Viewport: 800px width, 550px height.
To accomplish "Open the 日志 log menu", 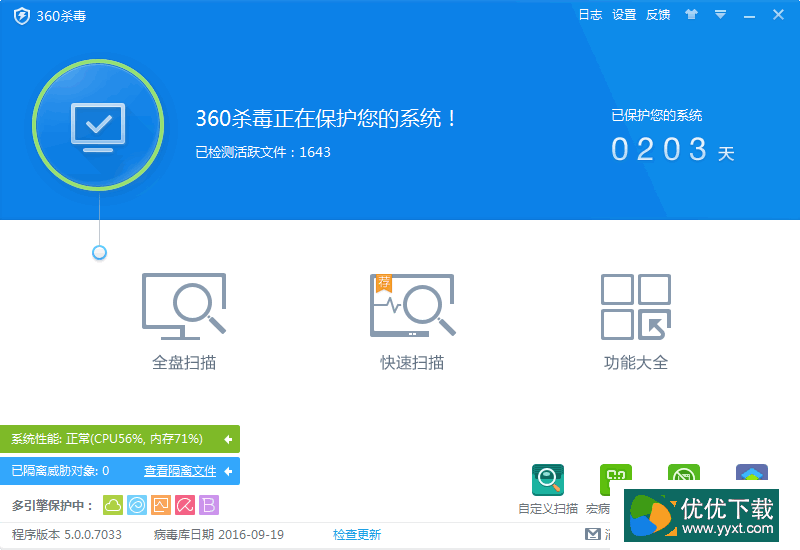I will pos(590,15).
